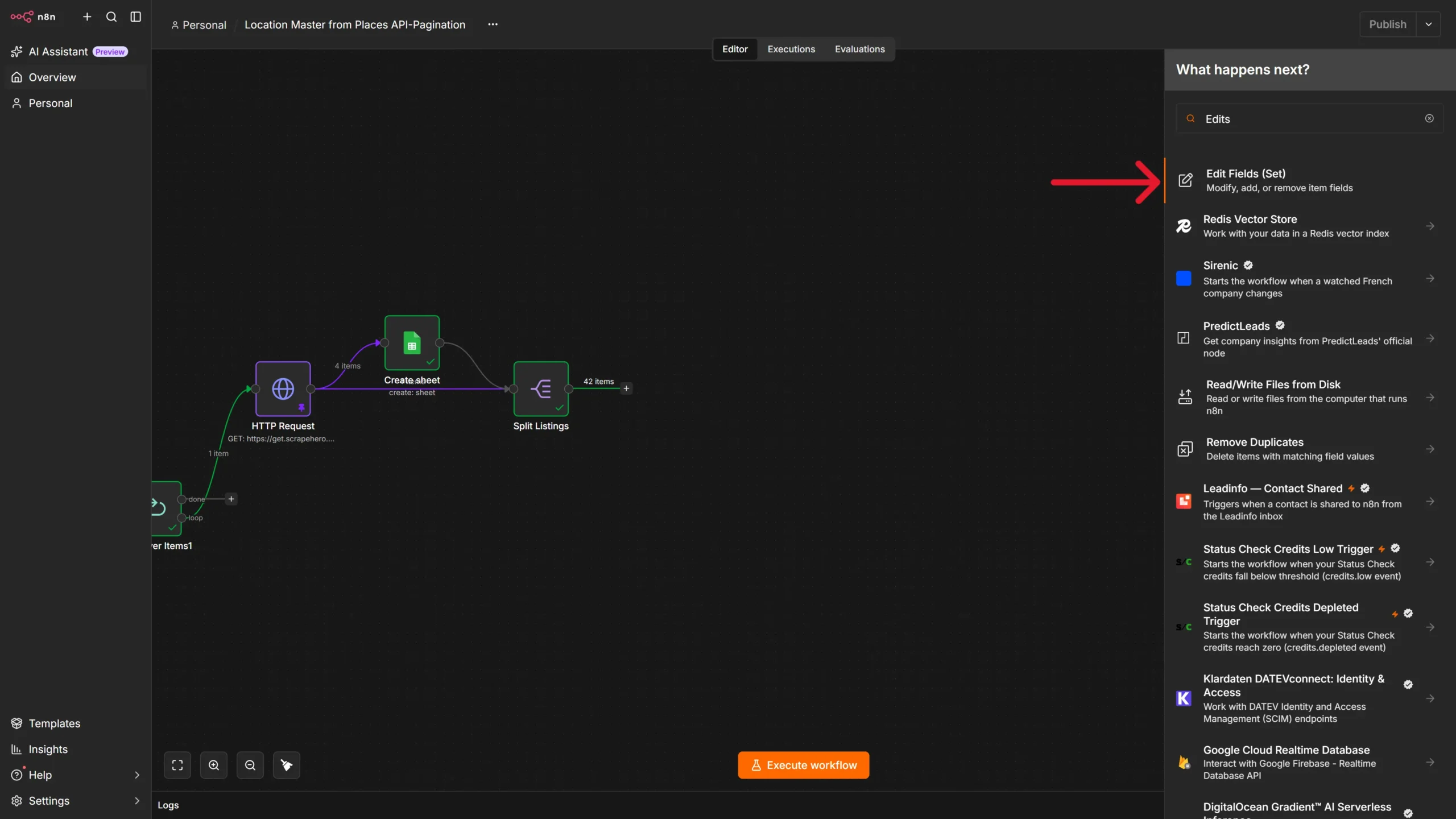Select the HTTP Request node

click(x=283, y=389)
